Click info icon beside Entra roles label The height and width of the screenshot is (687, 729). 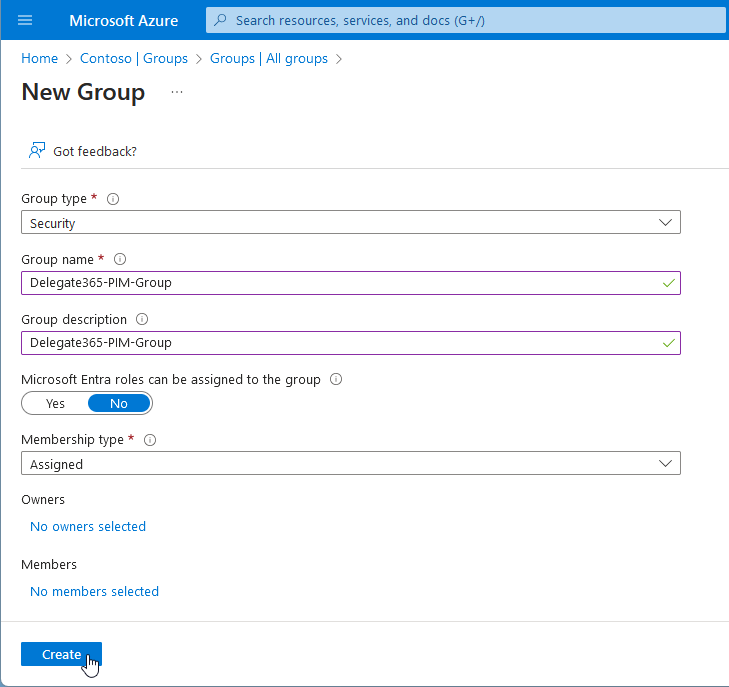point(336,380)
